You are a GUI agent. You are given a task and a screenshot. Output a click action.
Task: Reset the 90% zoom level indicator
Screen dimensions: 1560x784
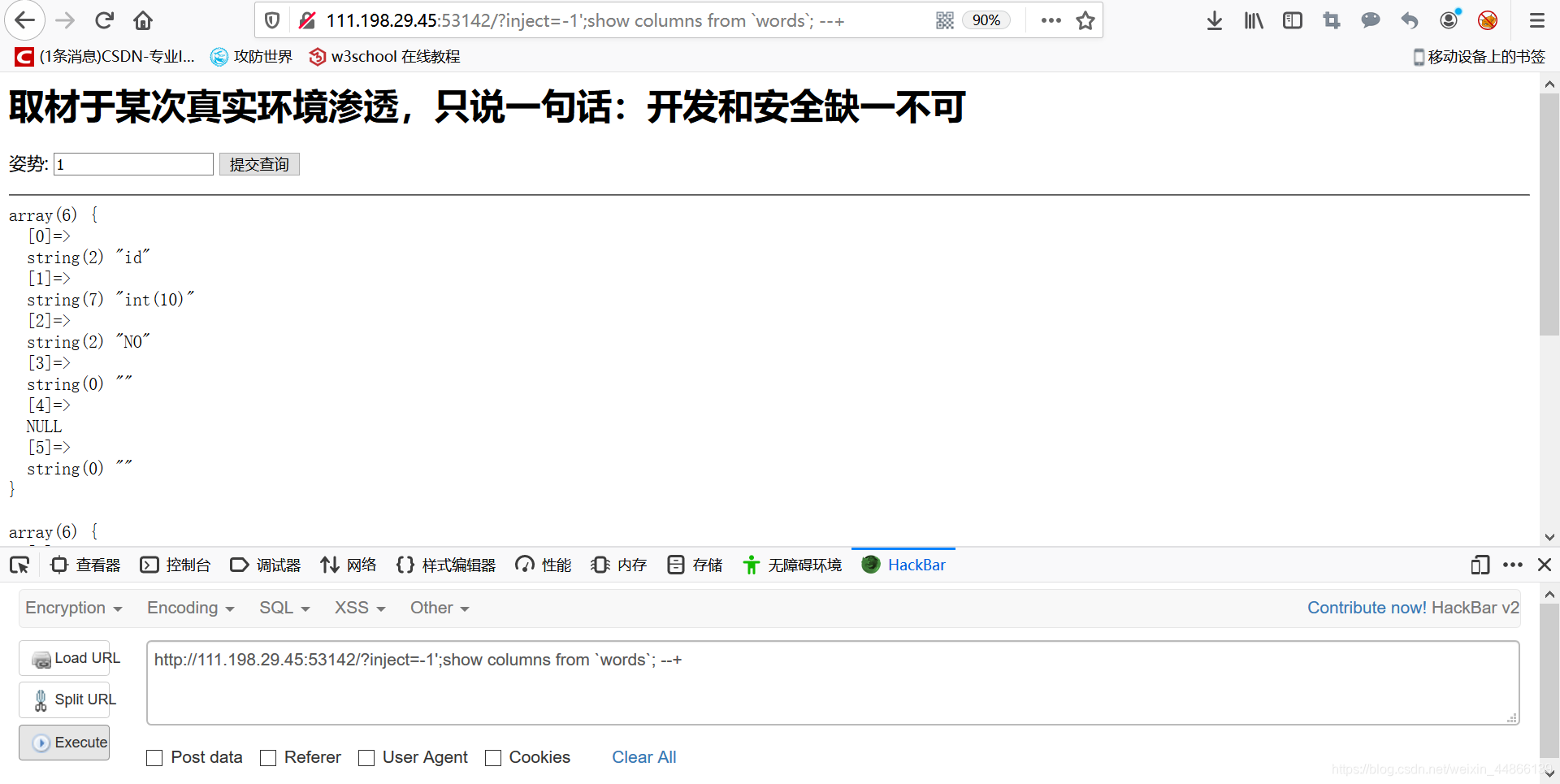pyautogui.click(x=986, y=21)
